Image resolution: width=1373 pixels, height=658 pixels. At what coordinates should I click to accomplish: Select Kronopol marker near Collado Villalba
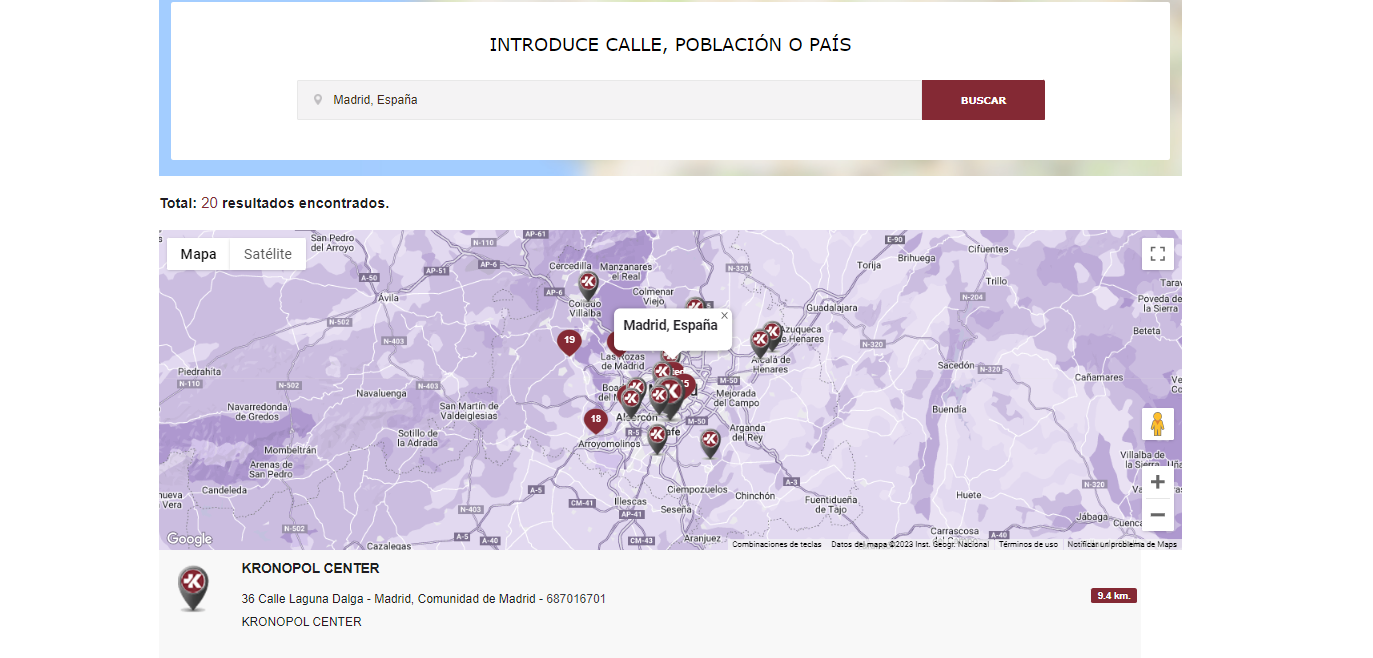tap(588, 285)
